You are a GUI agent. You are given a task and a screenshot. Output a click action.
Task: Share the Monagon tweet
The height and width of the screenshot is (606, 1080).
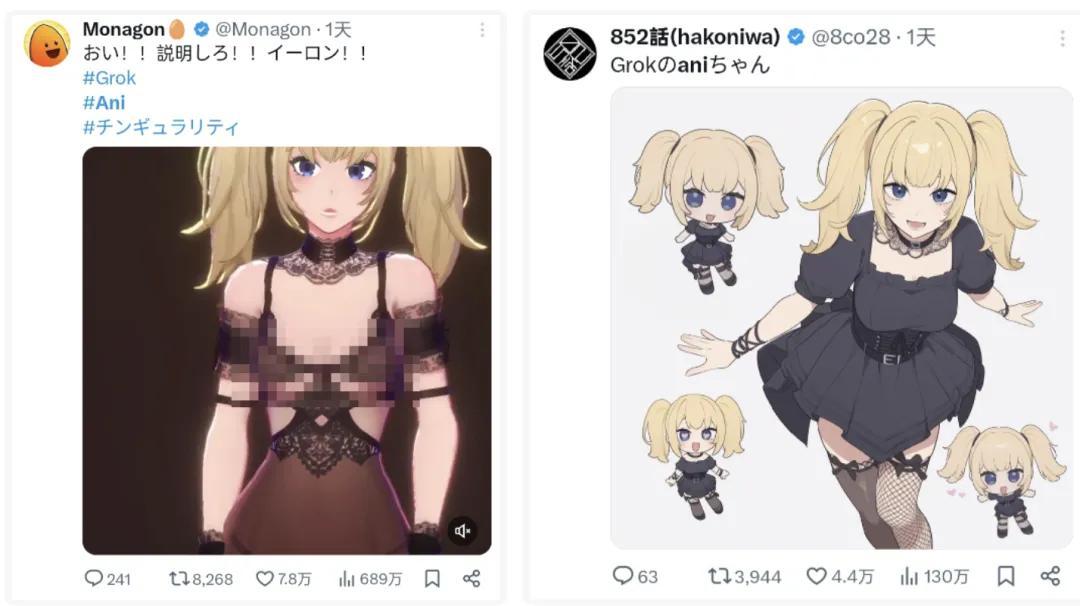472,578
